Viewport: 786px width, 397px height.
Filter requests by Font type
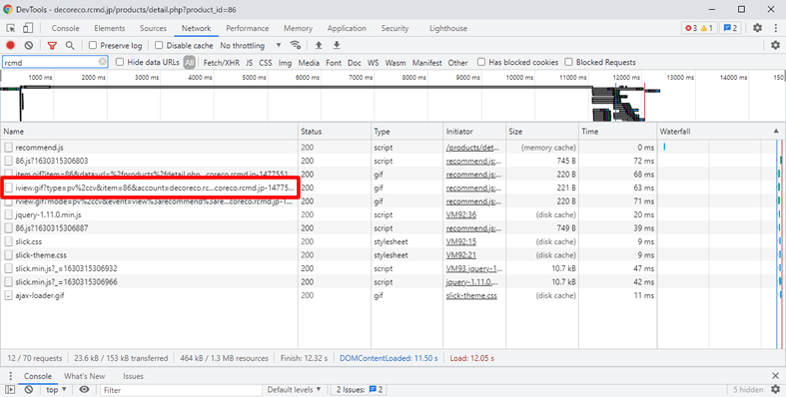[333, 63]
